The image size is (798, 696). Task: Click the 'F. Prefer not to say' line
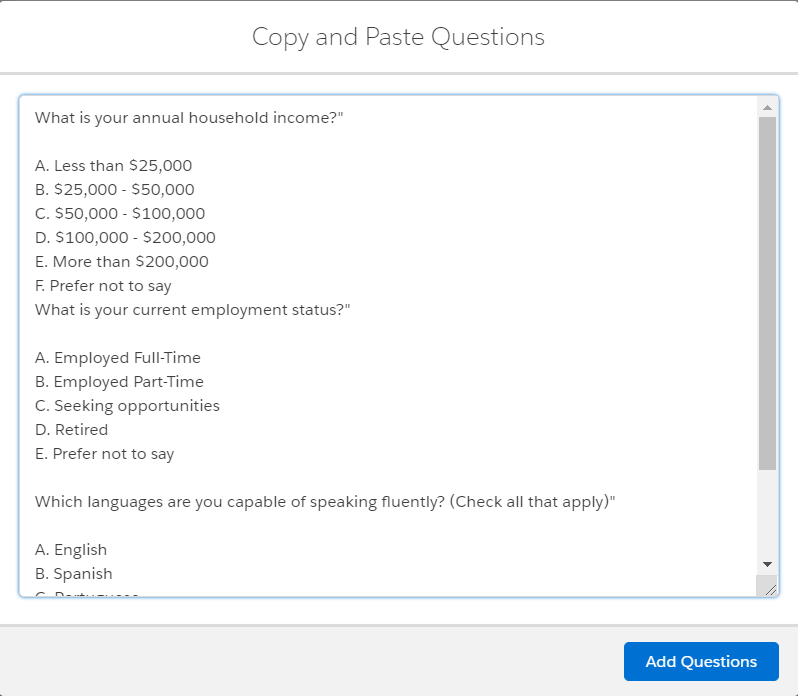(x=103, y=286)
